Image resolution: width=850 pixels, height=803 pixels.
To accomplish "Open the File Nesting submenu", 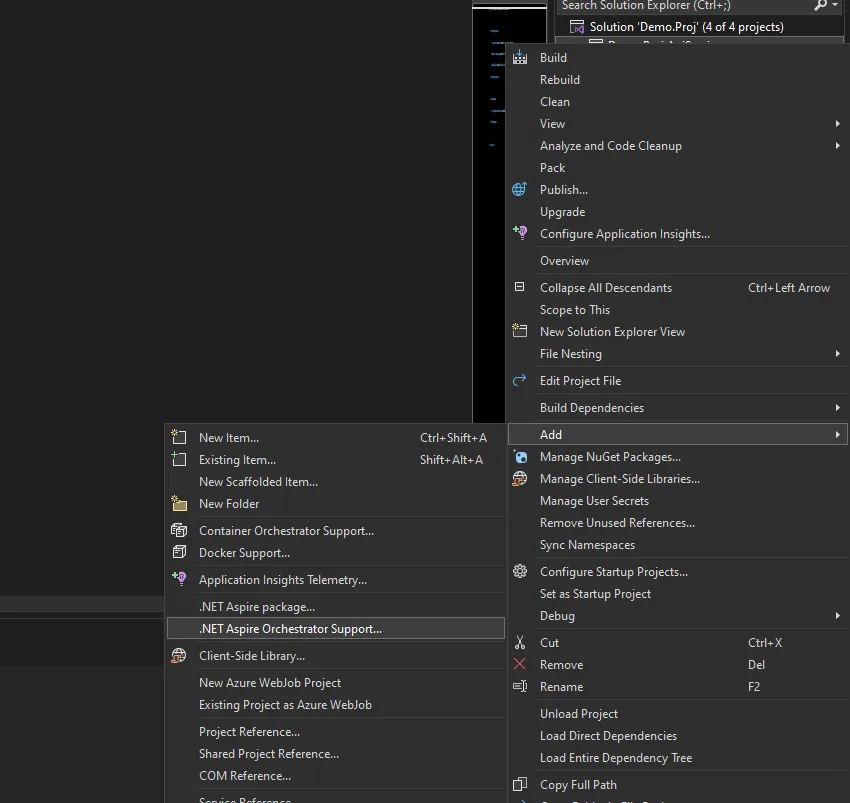I will (x=837, y=354).
